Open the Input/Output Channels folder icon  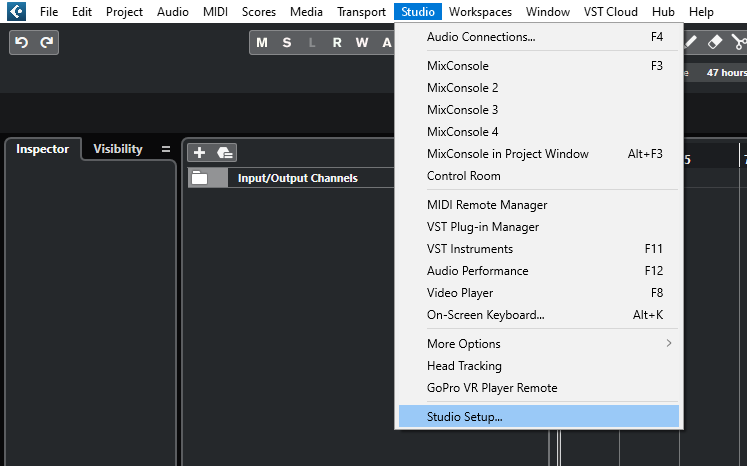pyautogui.click(x=200, y=178)
